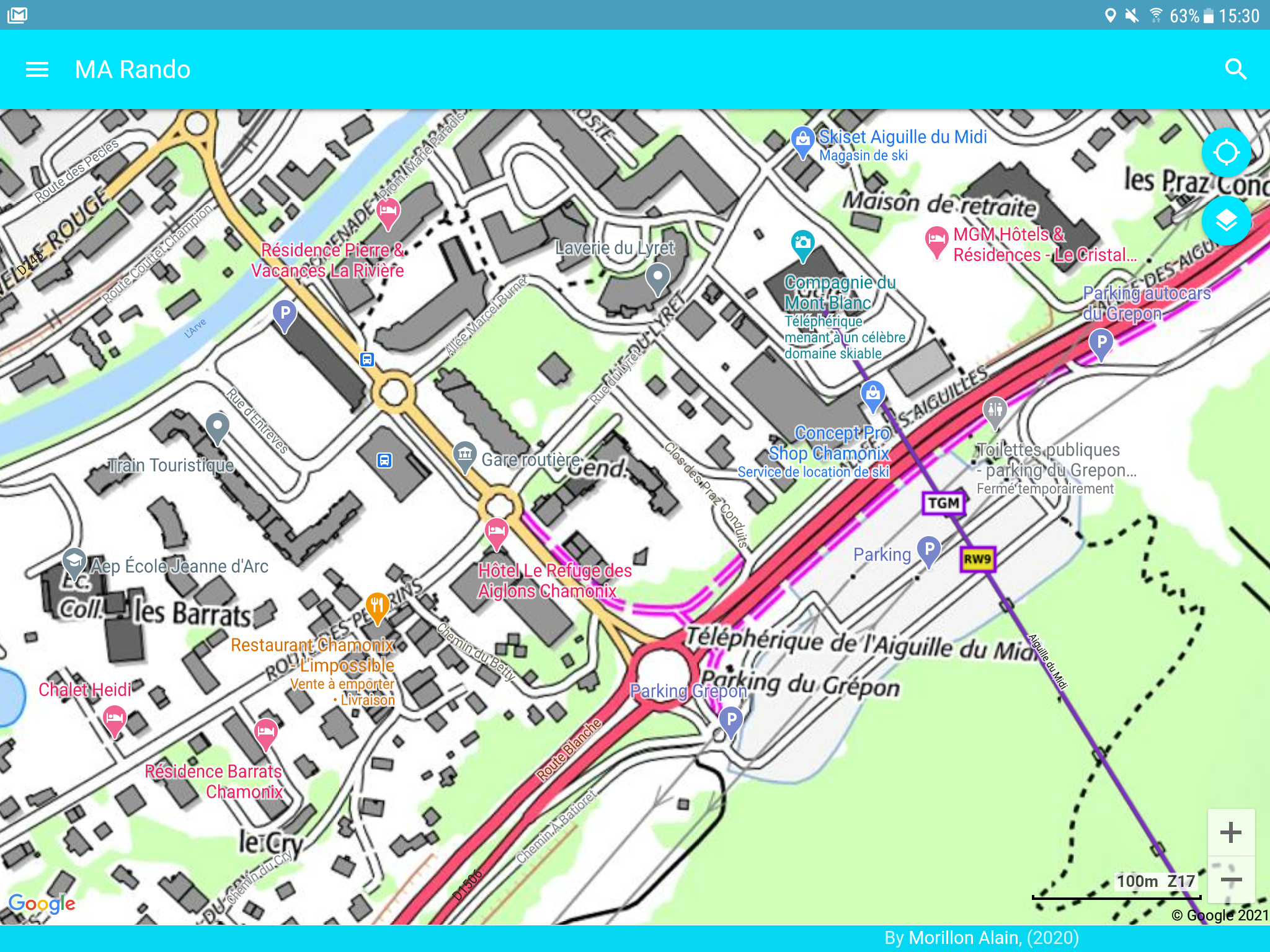The image size is (1270, 952).
Task: Tap the bus stop icon above the roundabout
Action: (x=367, y=359)
